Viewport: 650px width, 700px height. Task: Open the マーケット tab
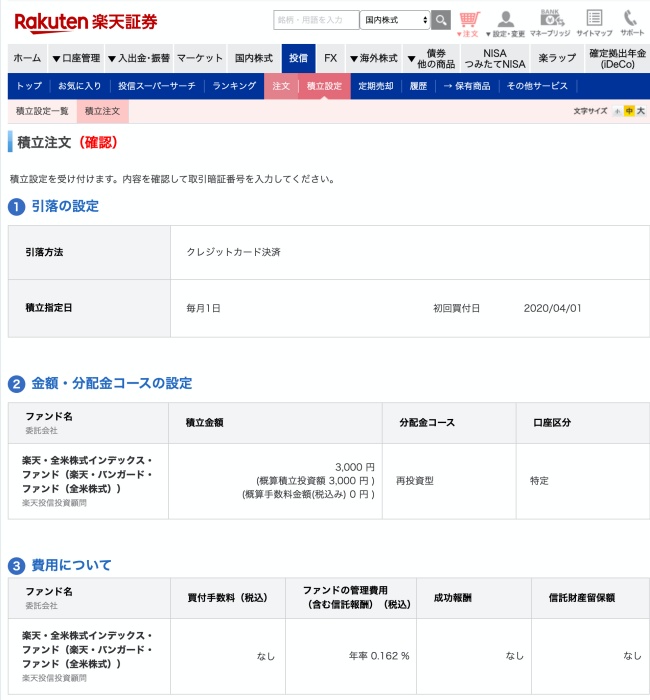(x=200, y=58)
